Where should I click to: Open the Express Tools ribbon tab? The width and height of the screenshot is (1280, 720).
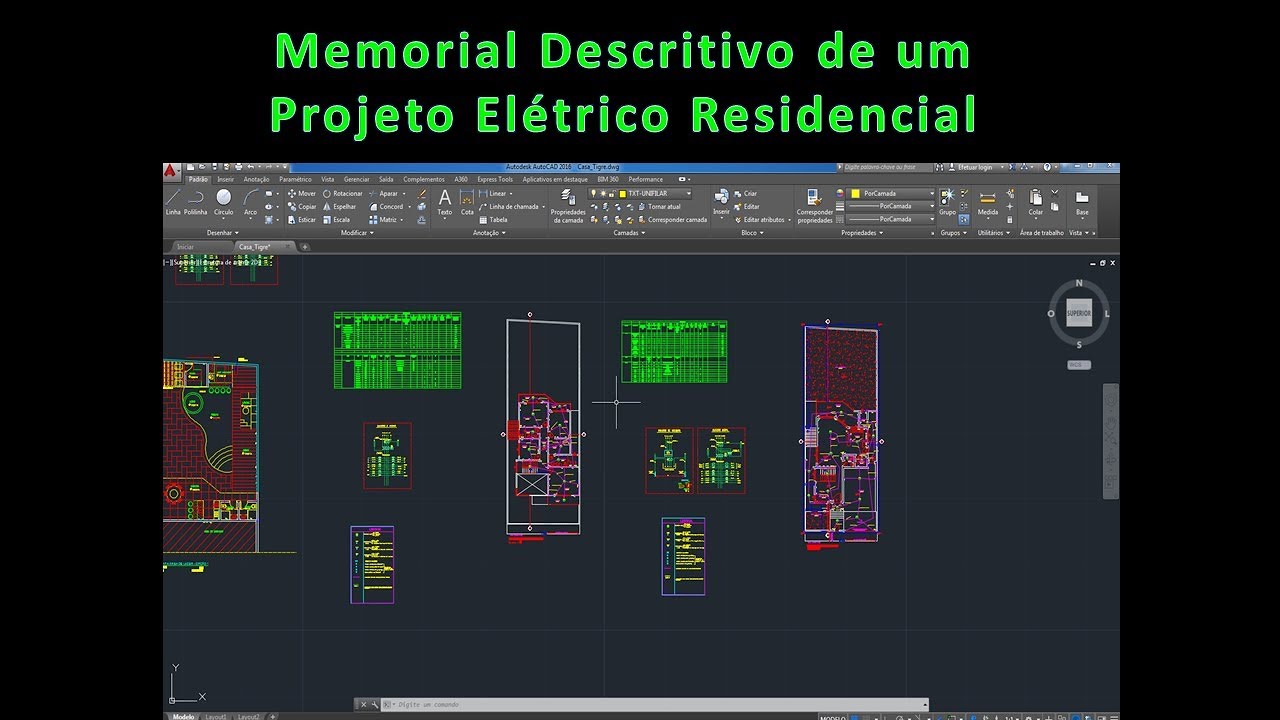495,179
